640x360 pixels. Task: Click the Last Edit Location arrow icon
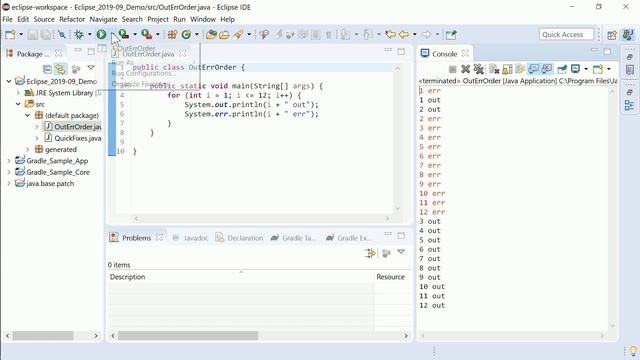391,35
